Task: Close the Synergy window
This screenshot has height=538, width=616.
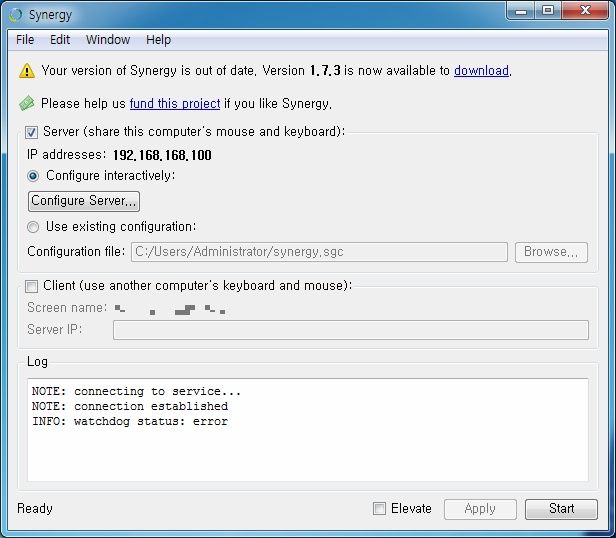Action: [585, 11]
